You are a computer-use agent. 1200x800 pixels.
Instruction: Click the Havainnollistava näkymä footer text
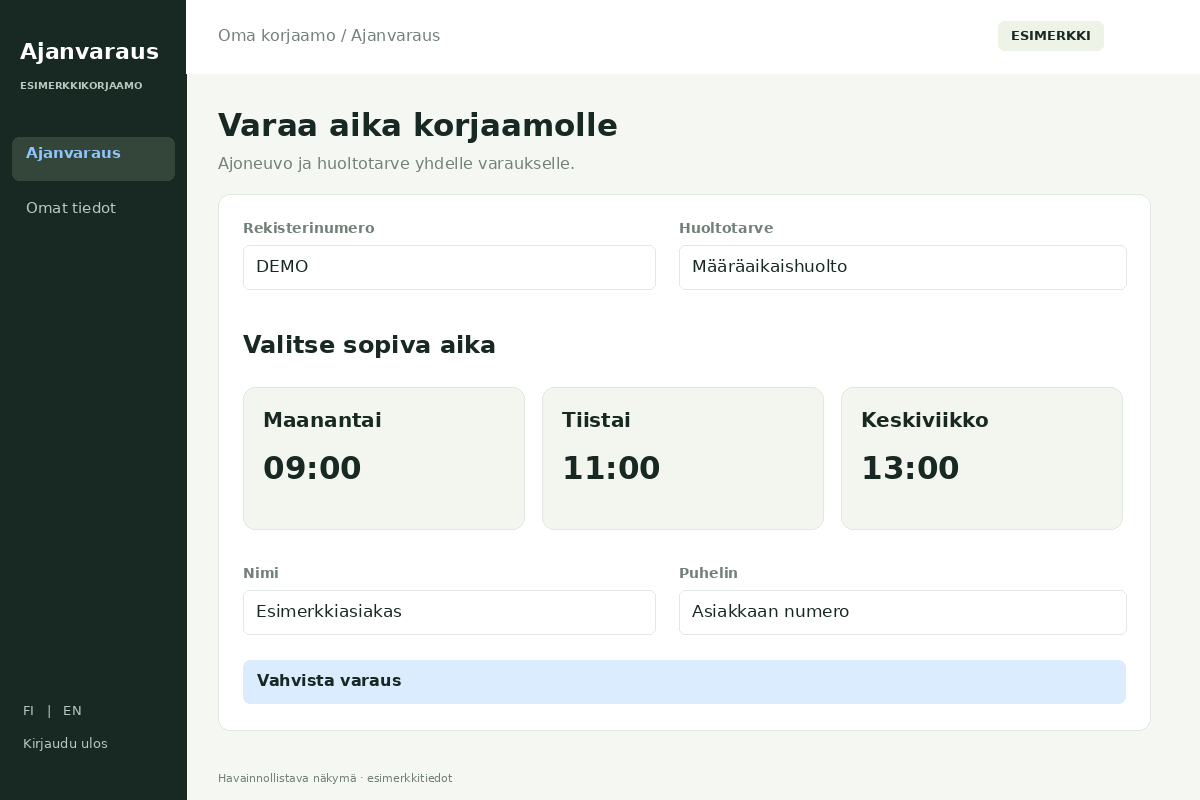335,778
